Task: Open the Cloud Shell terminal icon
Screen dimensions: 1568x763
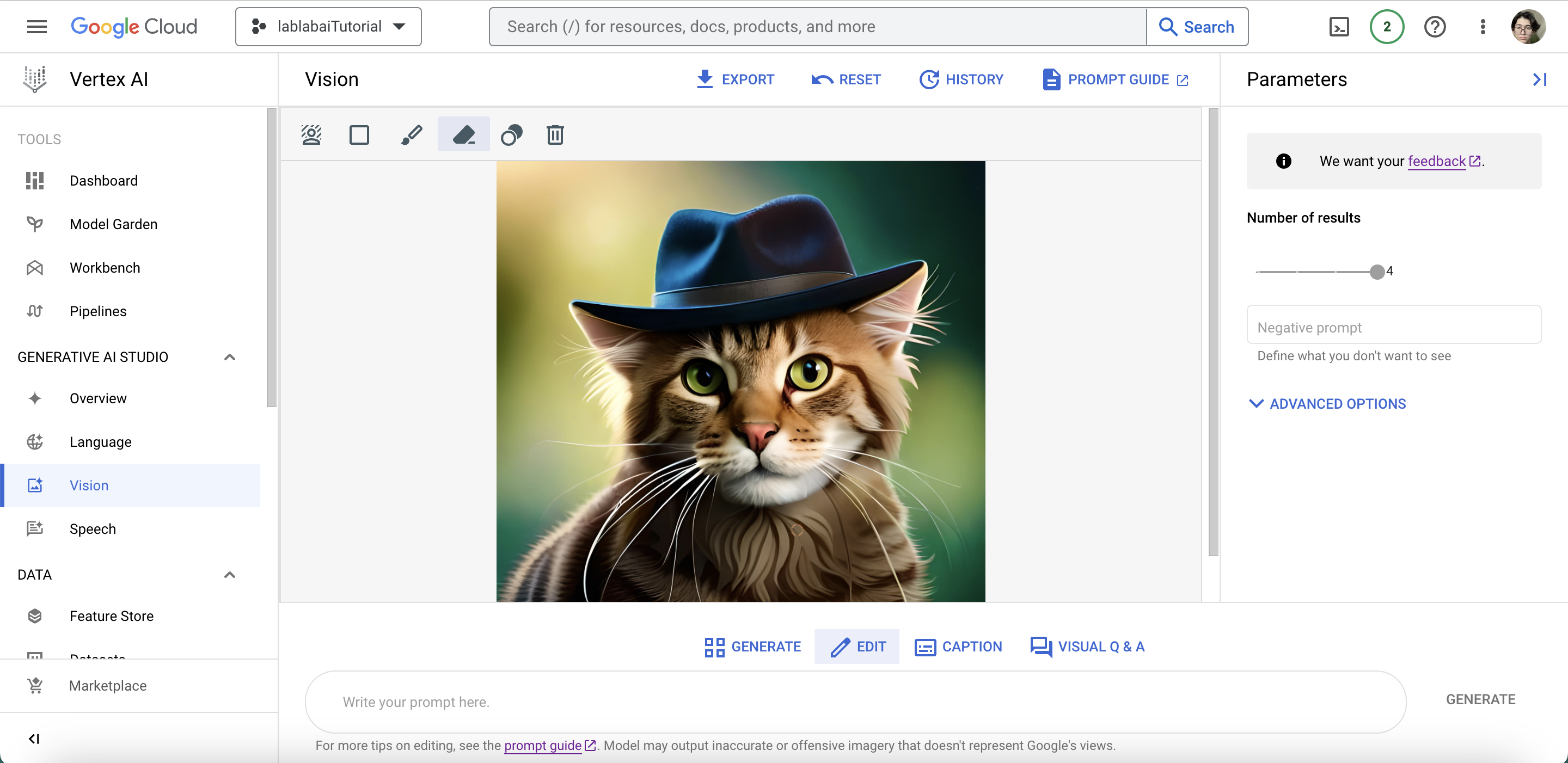Action: pyautogui.click(x=1339, y=27)
